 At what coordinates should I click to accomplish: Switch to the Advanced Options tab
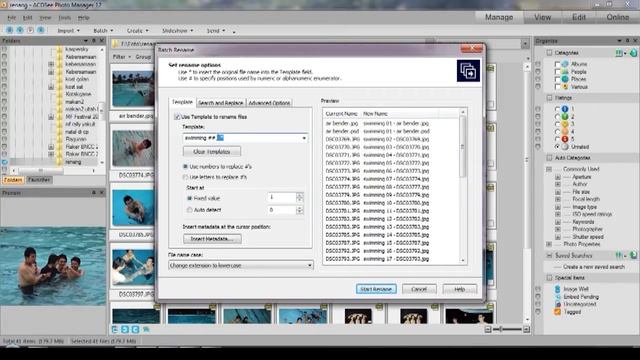[x=269, y=103]
